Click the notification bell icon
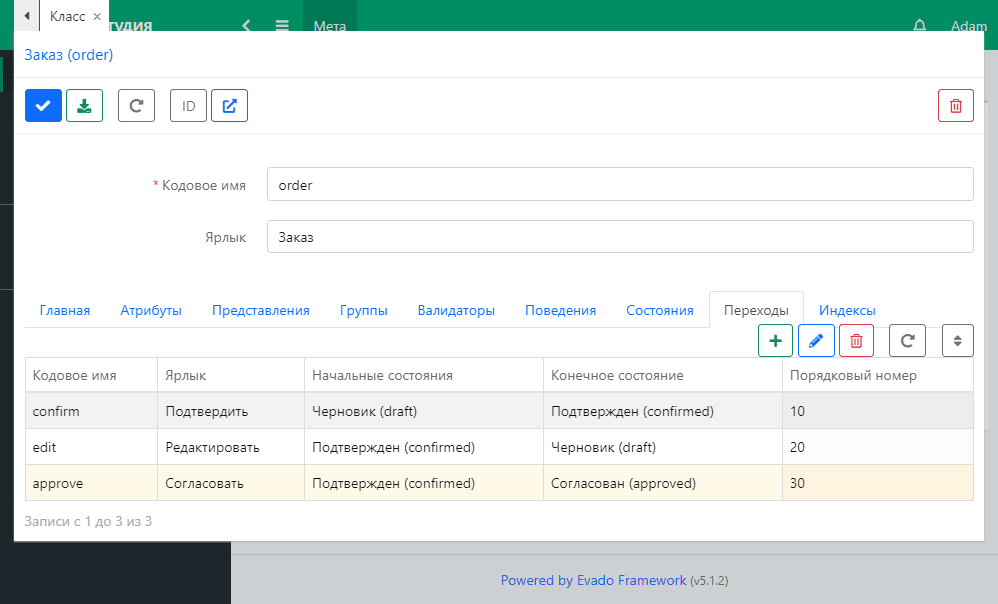998x604 pixels. pyautogui.click(x=920, y=25)
